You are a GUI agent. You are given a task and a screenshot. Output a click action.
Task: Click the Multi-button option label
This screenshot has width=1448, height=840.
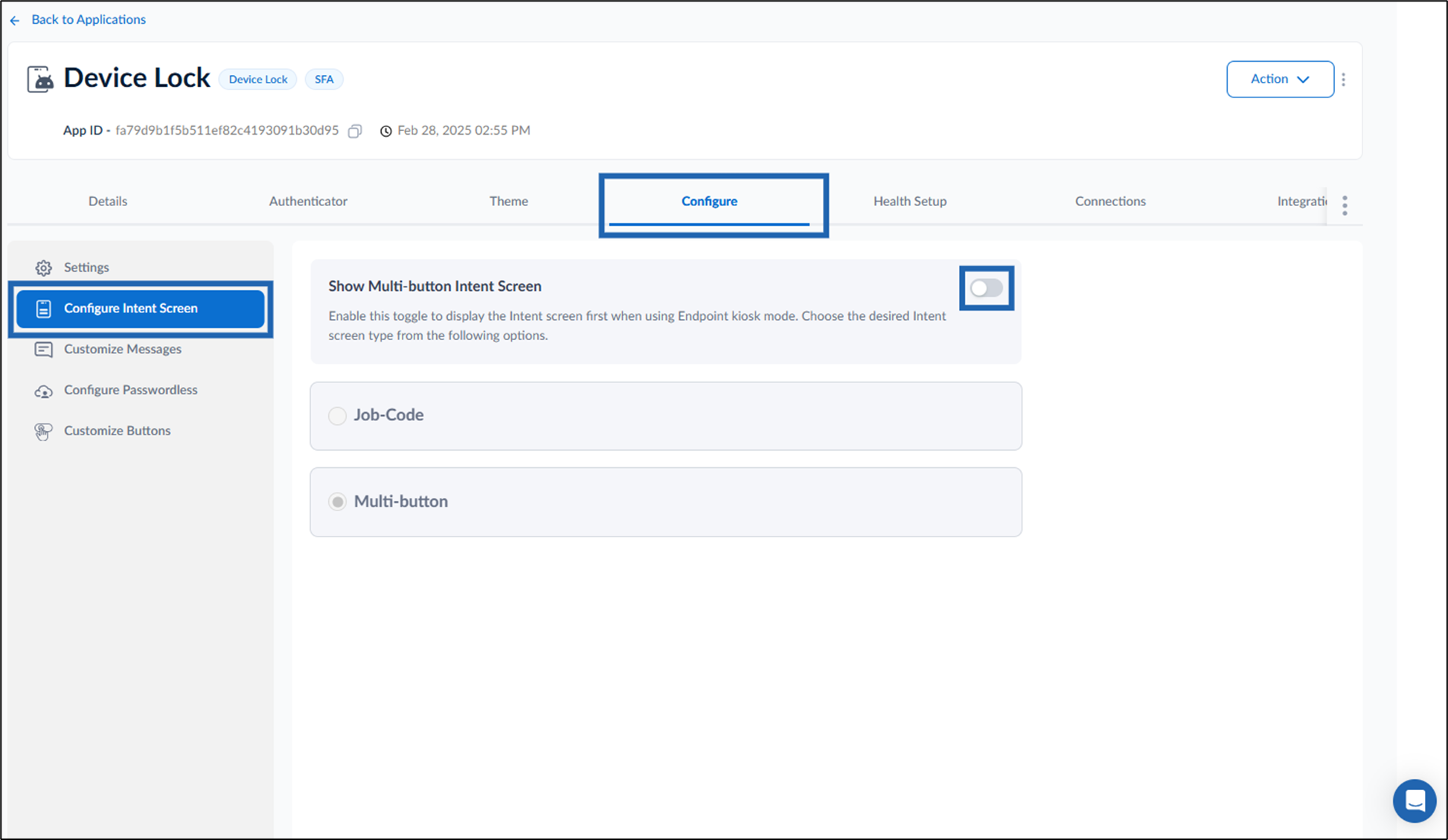401,501
